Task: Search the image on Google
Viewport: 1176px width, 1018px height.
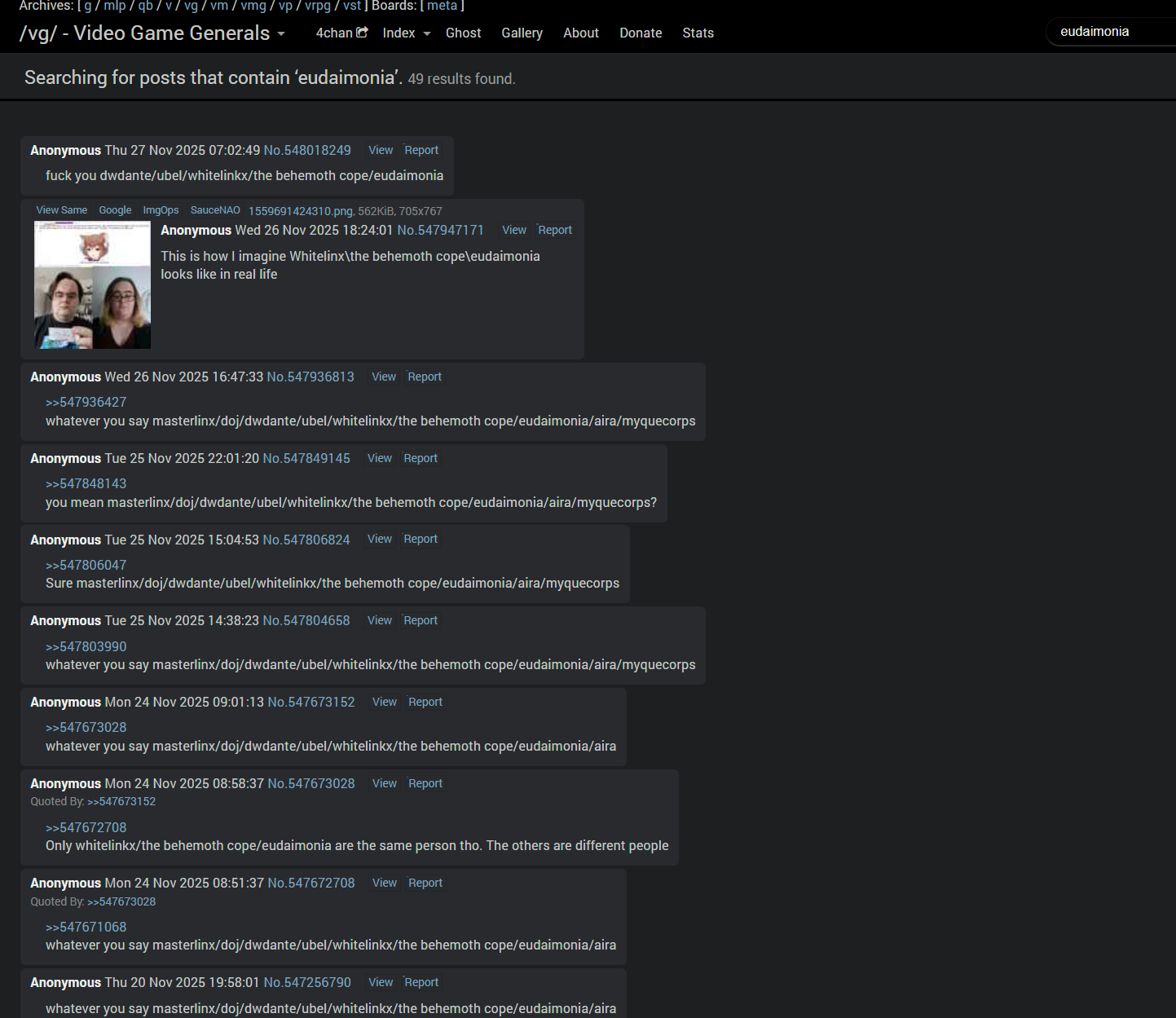Action: point(115,210)
